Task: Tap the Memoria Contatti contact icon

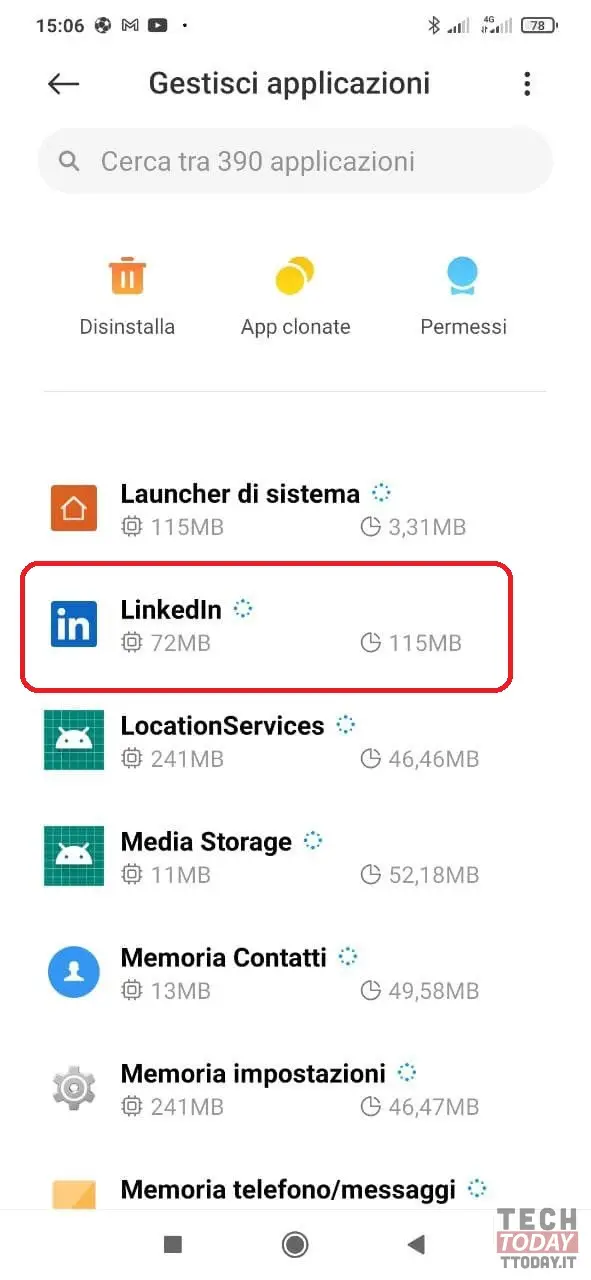Action: click(x=74, y=972)
